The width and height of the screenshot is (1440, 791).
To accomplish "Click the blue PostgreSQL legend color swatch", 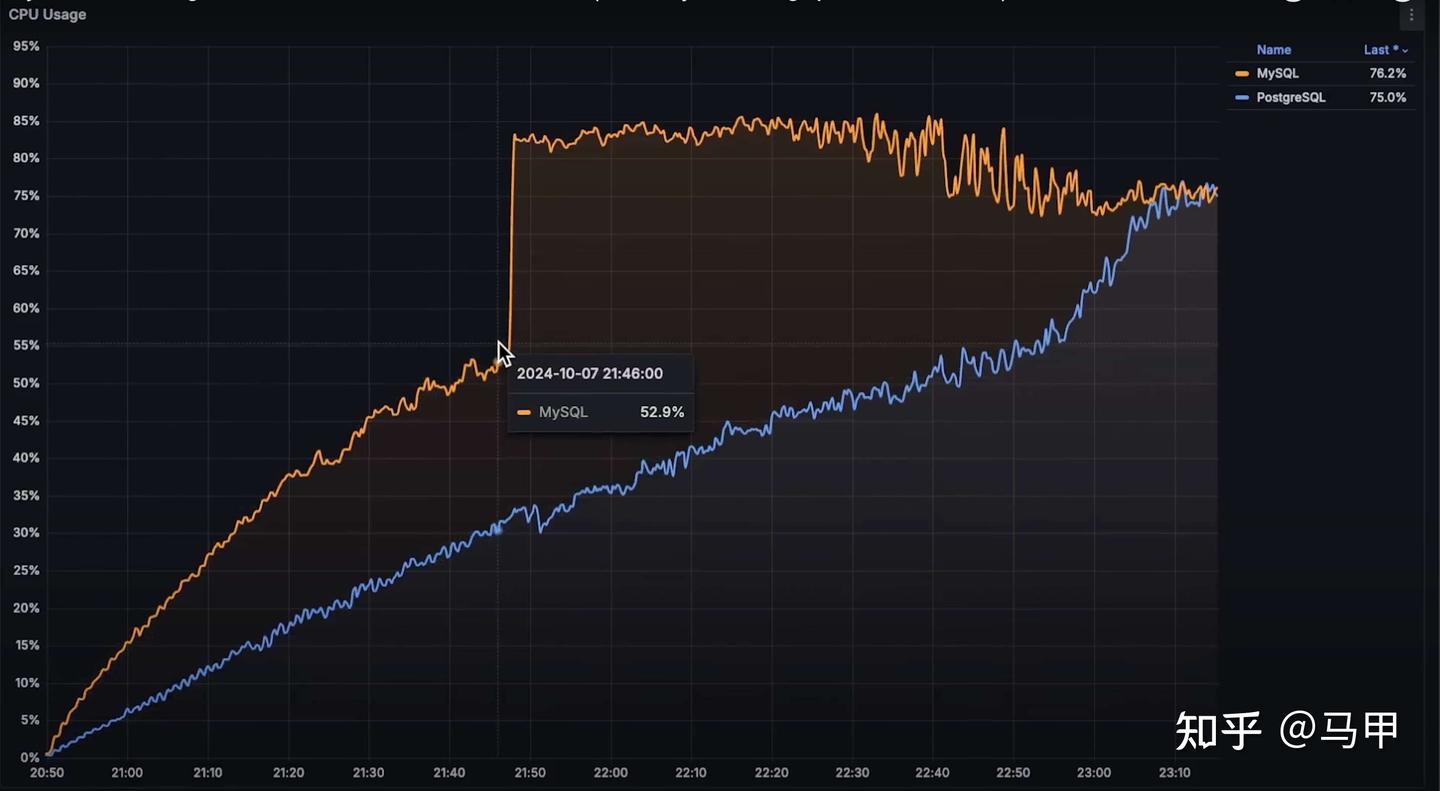I will 1240,97.
